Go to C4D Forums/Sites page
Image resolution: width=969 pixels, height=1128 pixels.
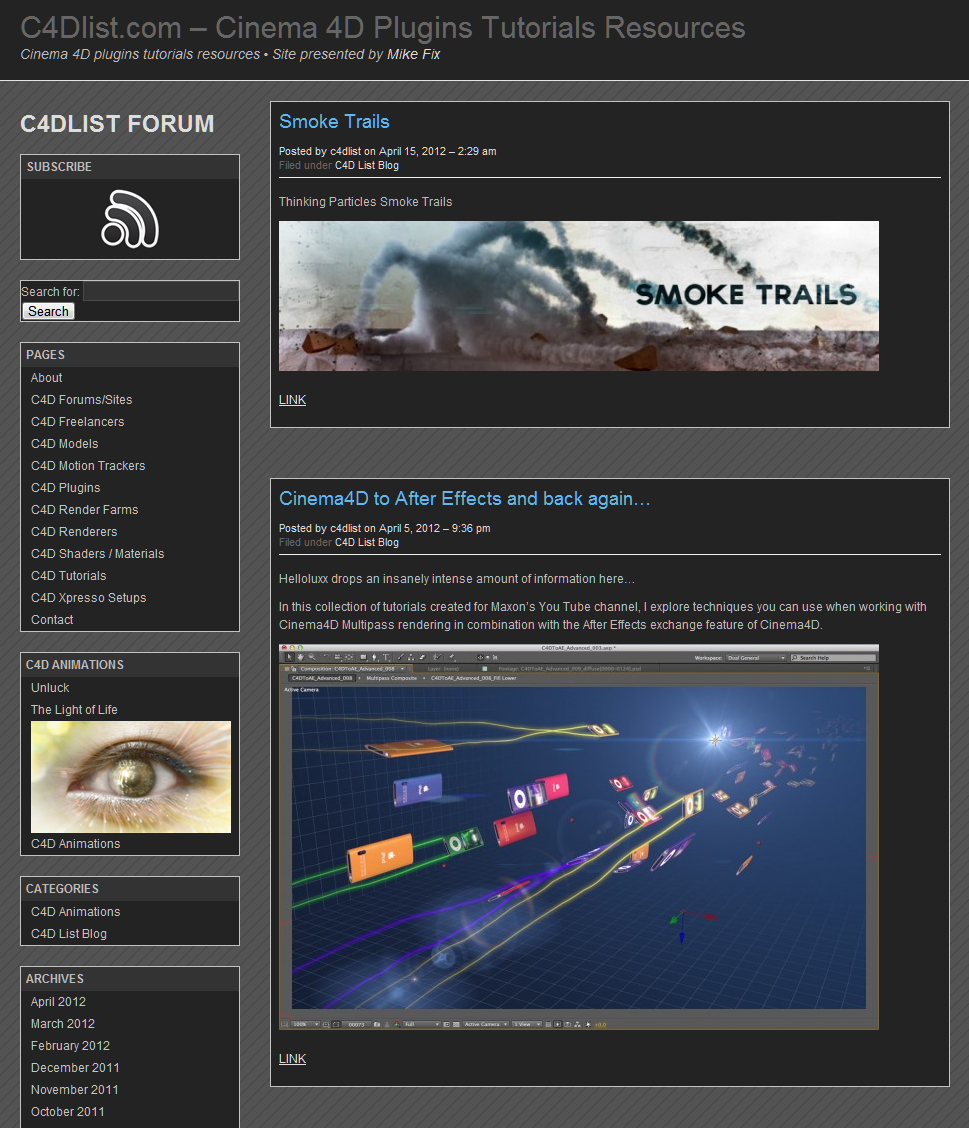click(81, 400)
